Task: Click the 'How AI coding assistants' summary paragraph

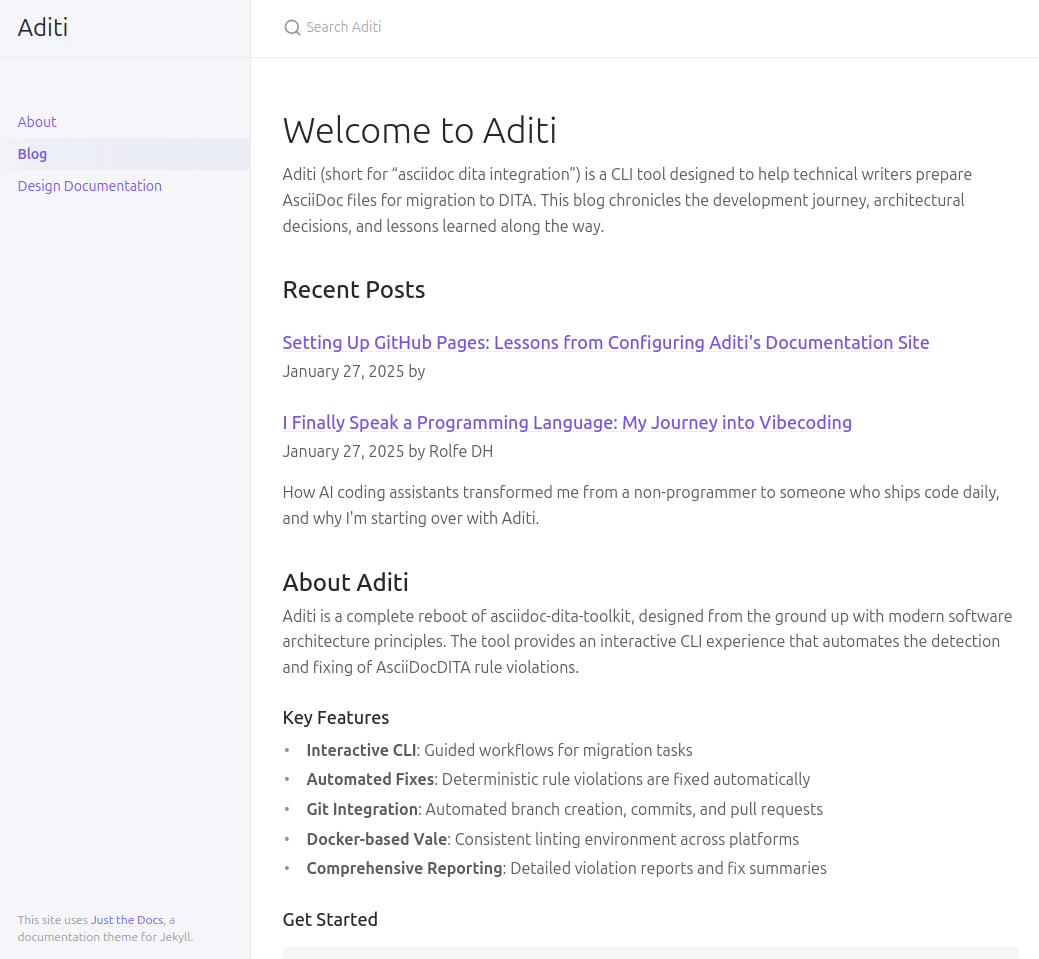Action: coord(641,505)
